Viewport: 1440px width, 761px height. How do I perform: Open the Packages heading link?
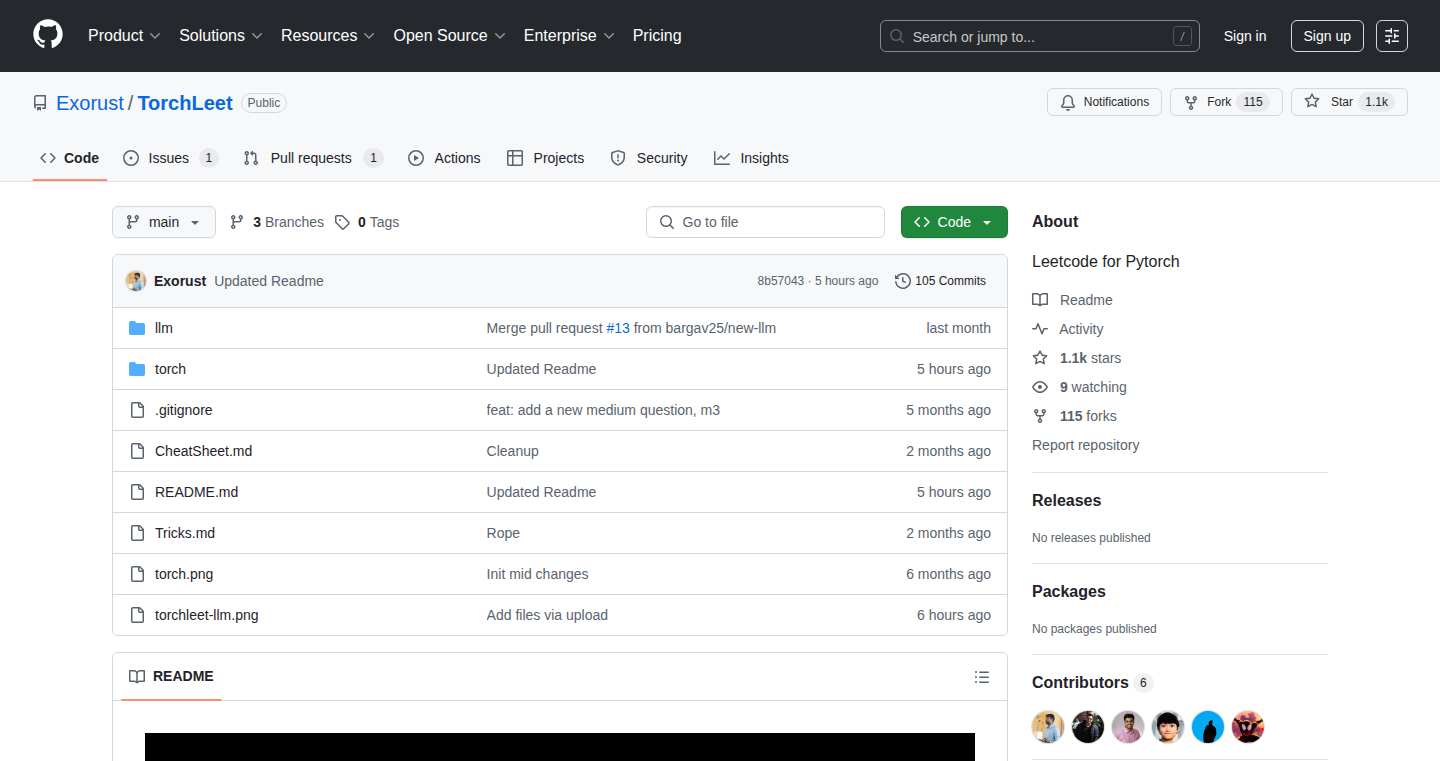point(1069,591)
